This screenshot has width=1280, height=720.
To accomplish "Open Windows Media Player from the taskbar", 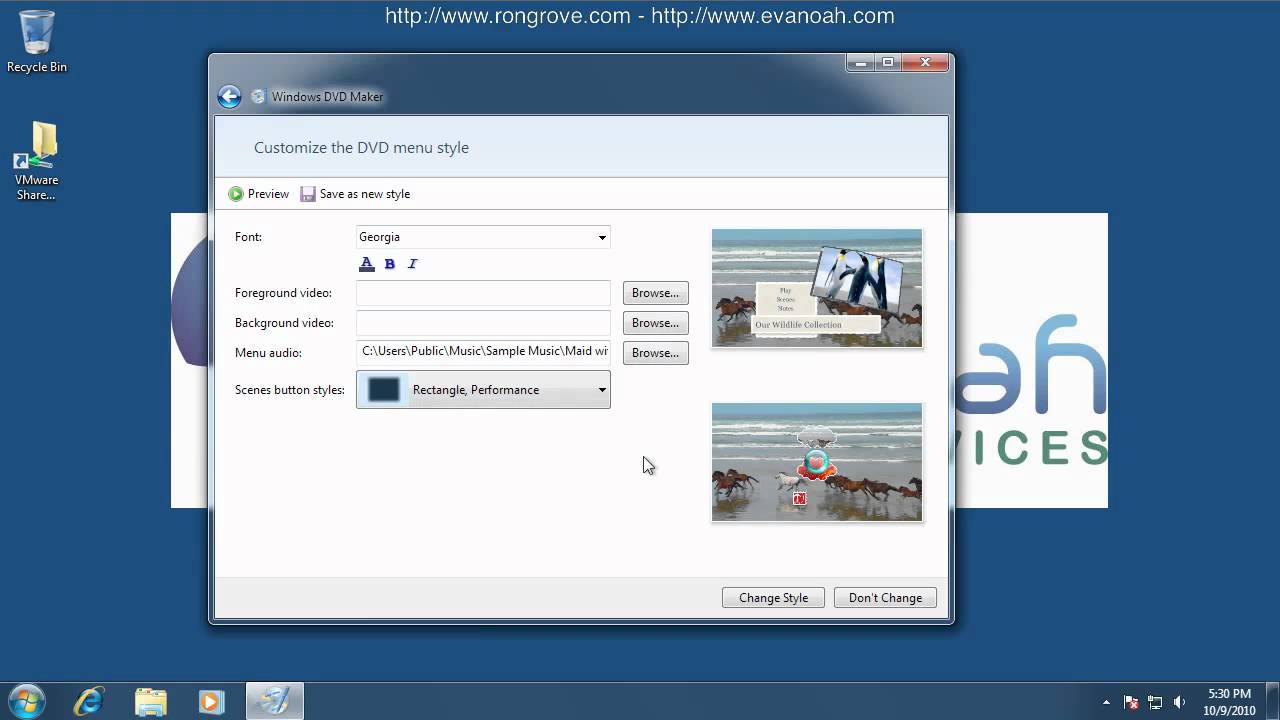I will (211, 701).
